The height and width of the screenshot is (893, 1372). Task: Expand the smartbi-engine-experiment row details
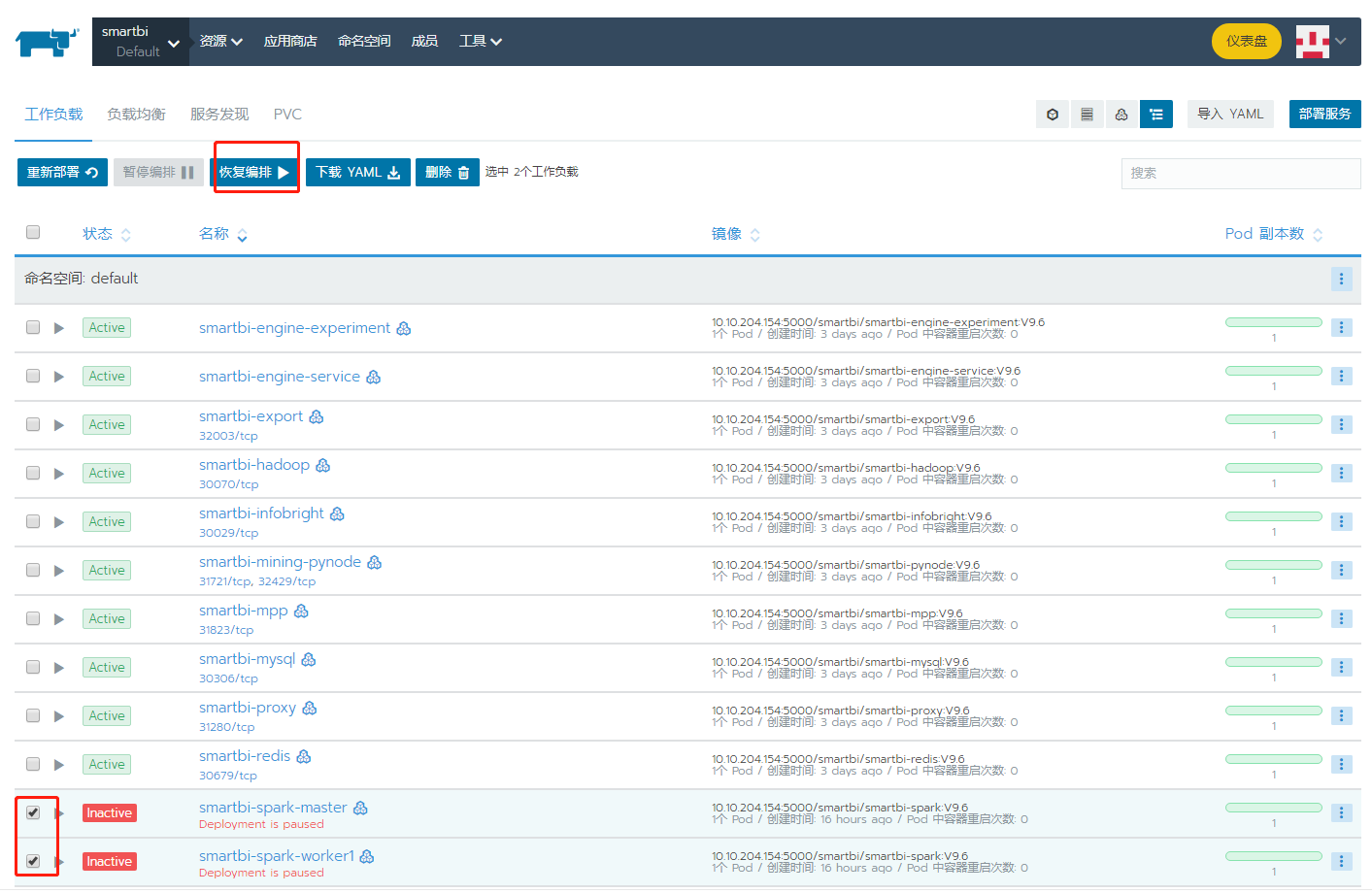pos(59,328)
